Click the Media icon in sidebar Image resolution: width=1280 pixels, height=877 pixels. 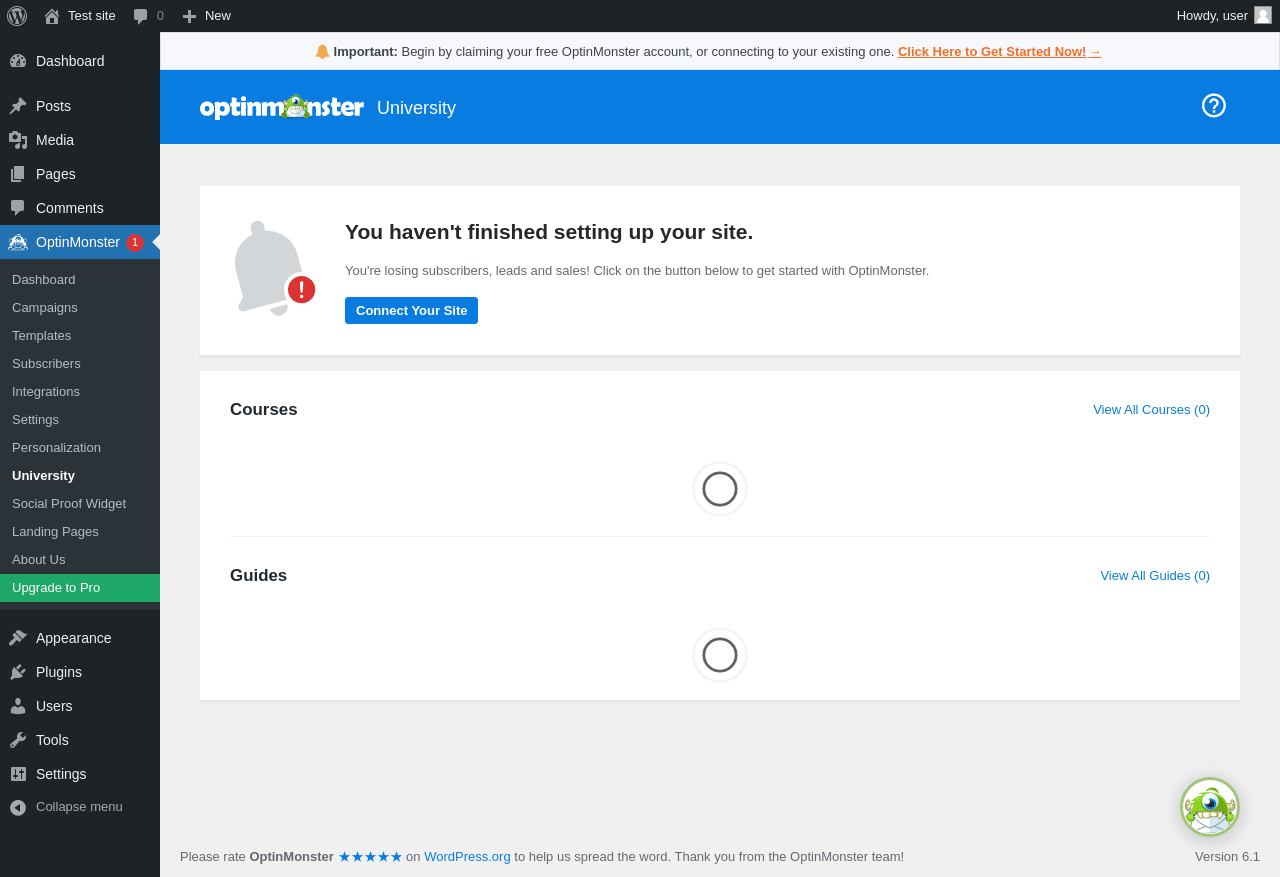point(18,140)
